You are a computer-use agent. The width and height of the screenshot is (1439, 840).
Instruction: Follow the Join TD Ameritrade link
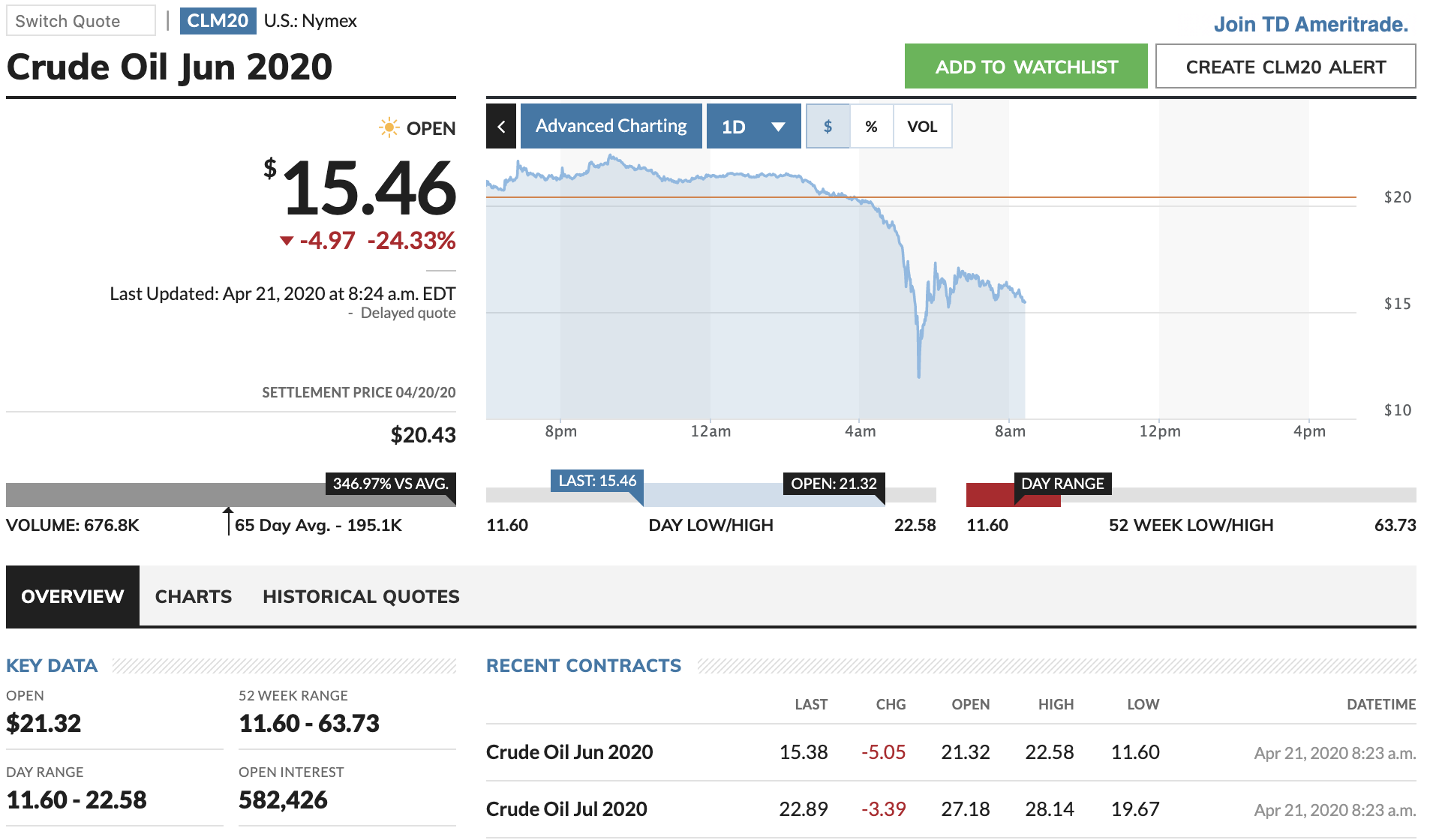(x=1311, y=24)
